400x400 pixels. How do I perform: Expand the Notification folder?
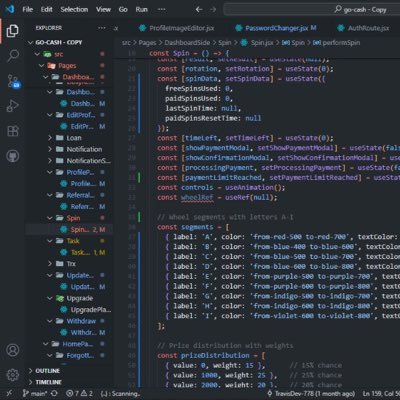point(50,149)
